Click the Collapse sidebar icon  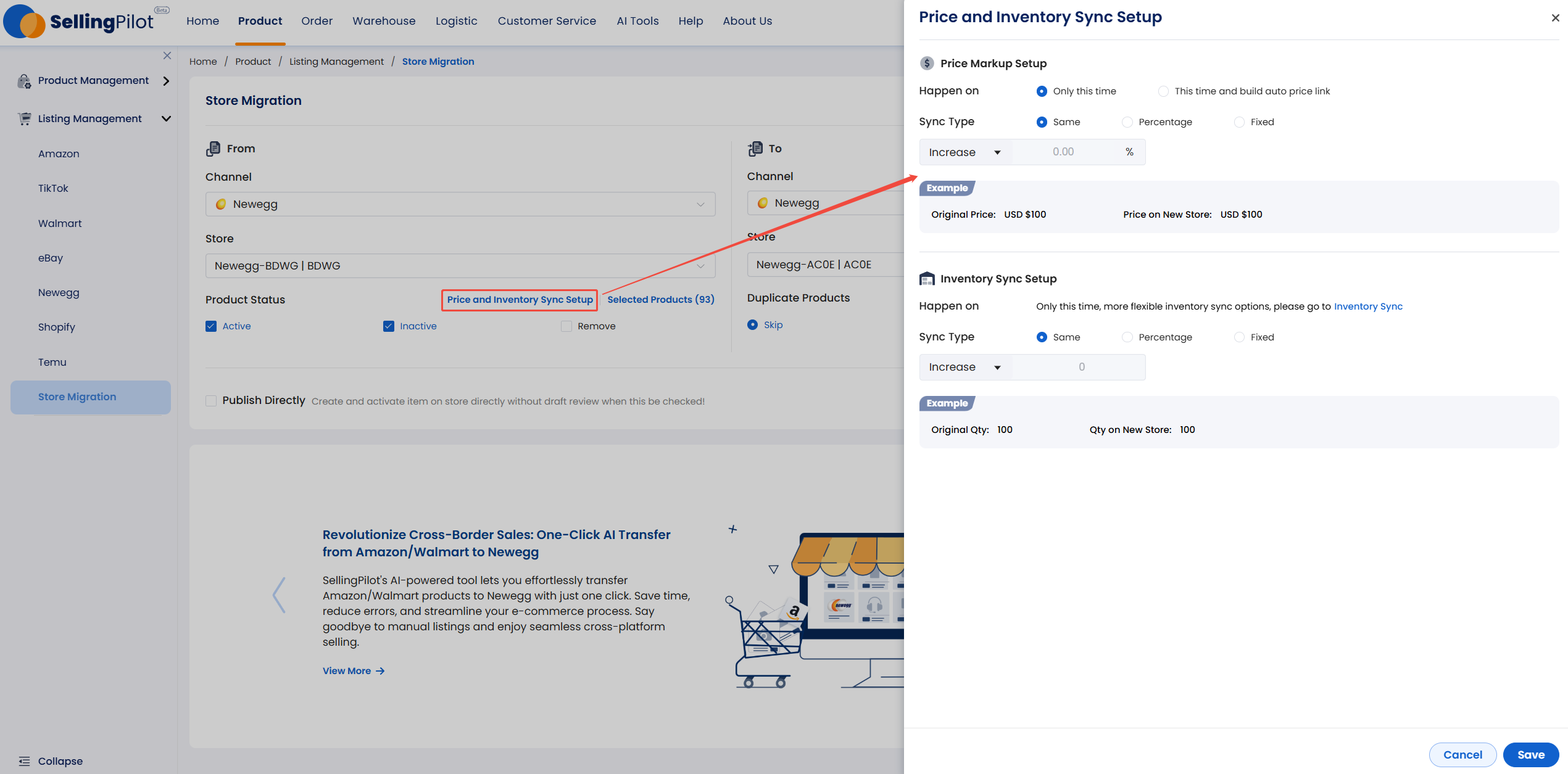click(x=24, y=761)
